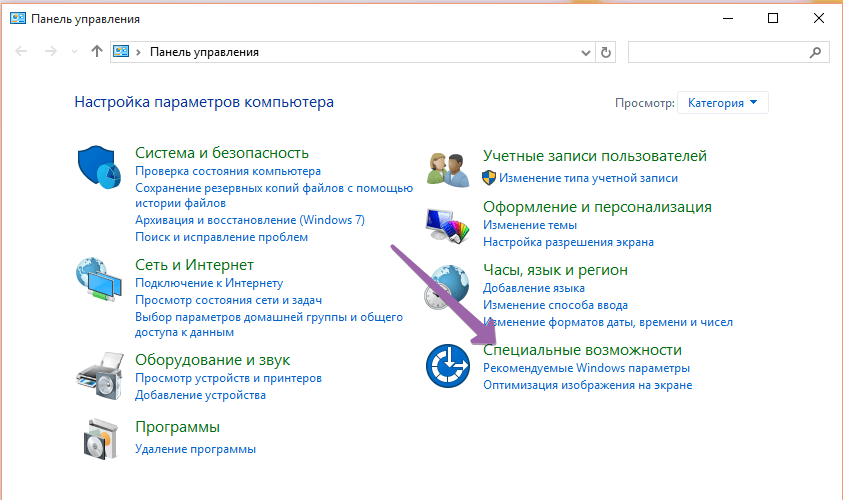Click the Clock, Language and Region icon
Image resolution: width=843 pixels, height=500 pixels.
446,289
